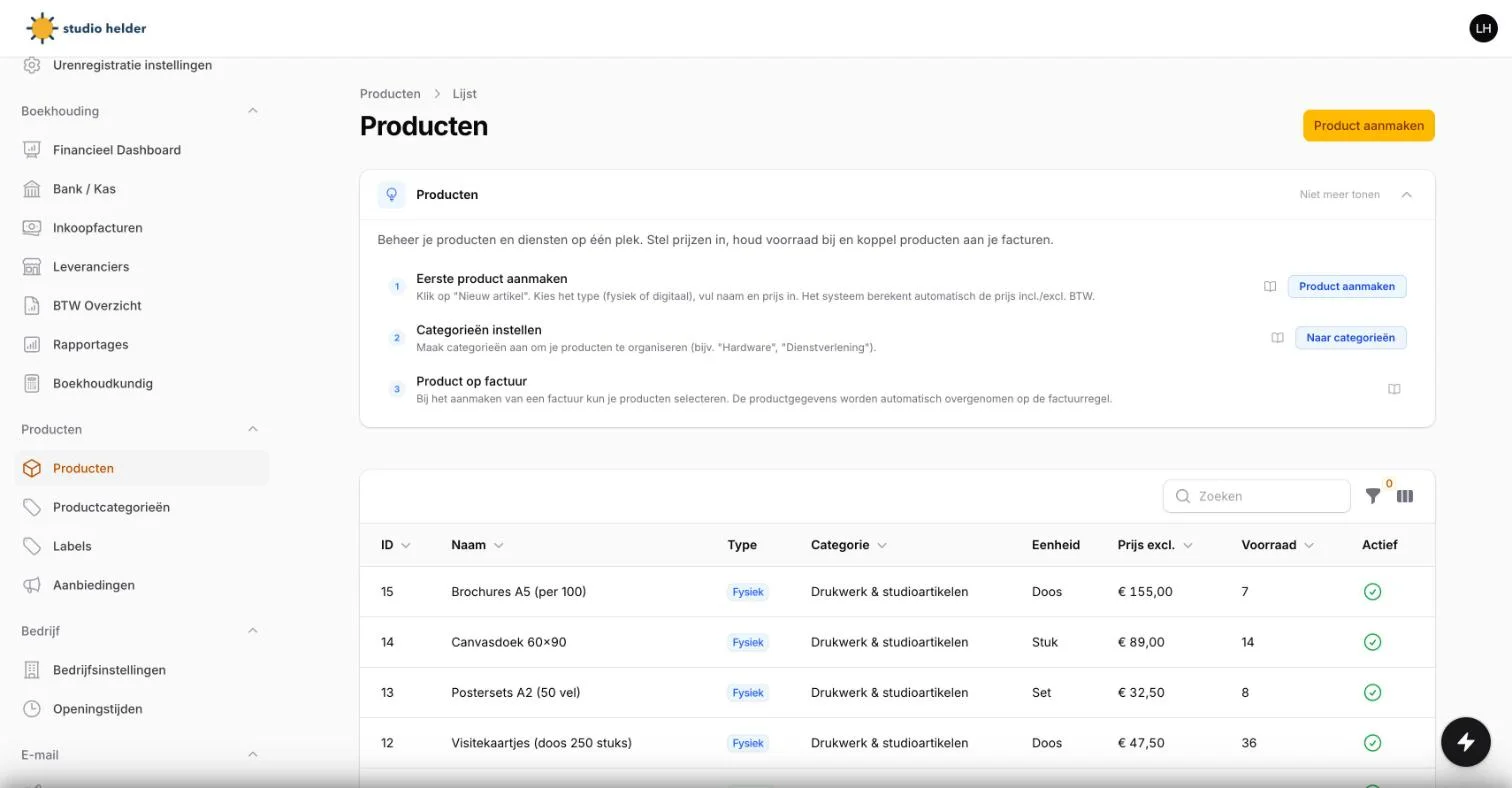Sort the table by the Voorraad column
Viewport: 1512px width, 788px height.
click(1277, 545)
